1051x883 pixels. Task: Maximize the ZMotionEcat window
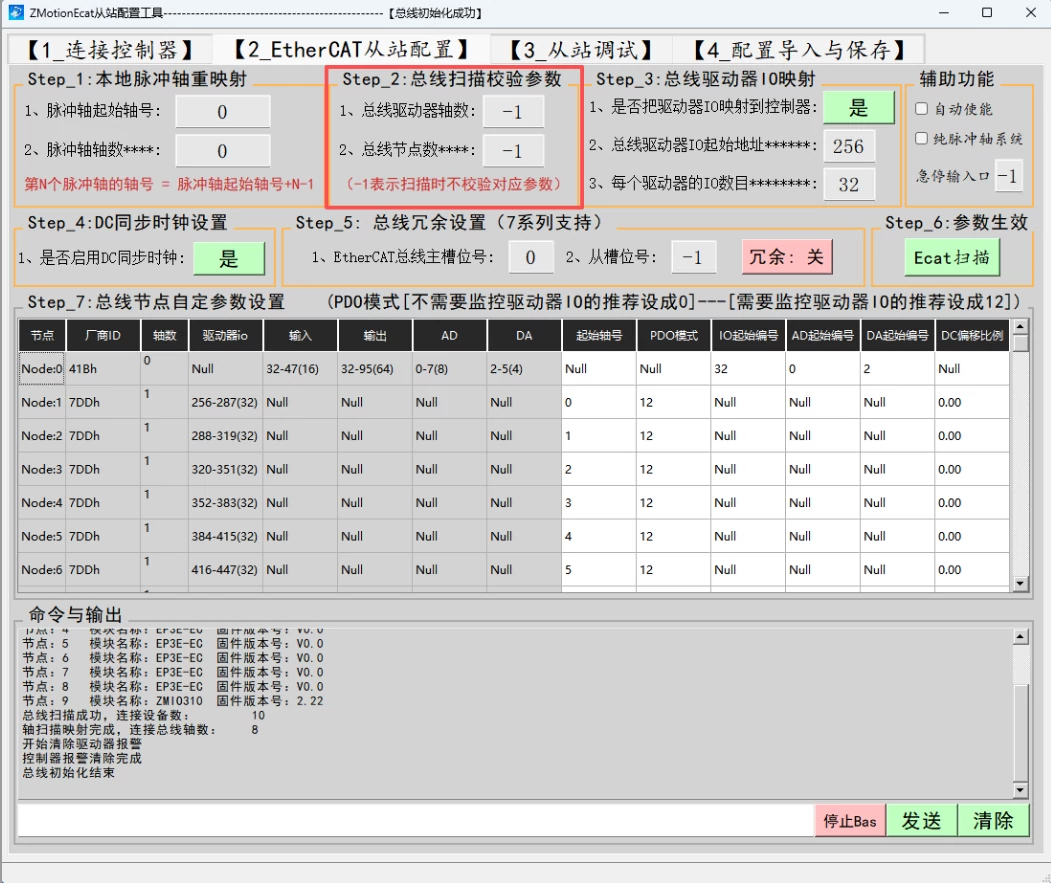click(x=987, y=12)
